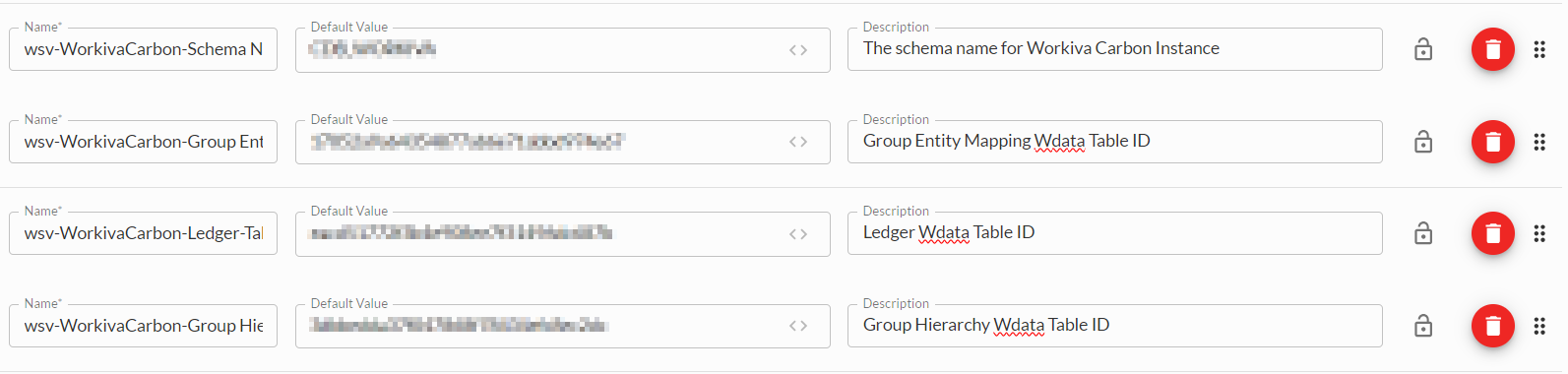Toggle the lock on Schema Name row
This screenshot has width=1568, height=374.
coord(1423,49)
